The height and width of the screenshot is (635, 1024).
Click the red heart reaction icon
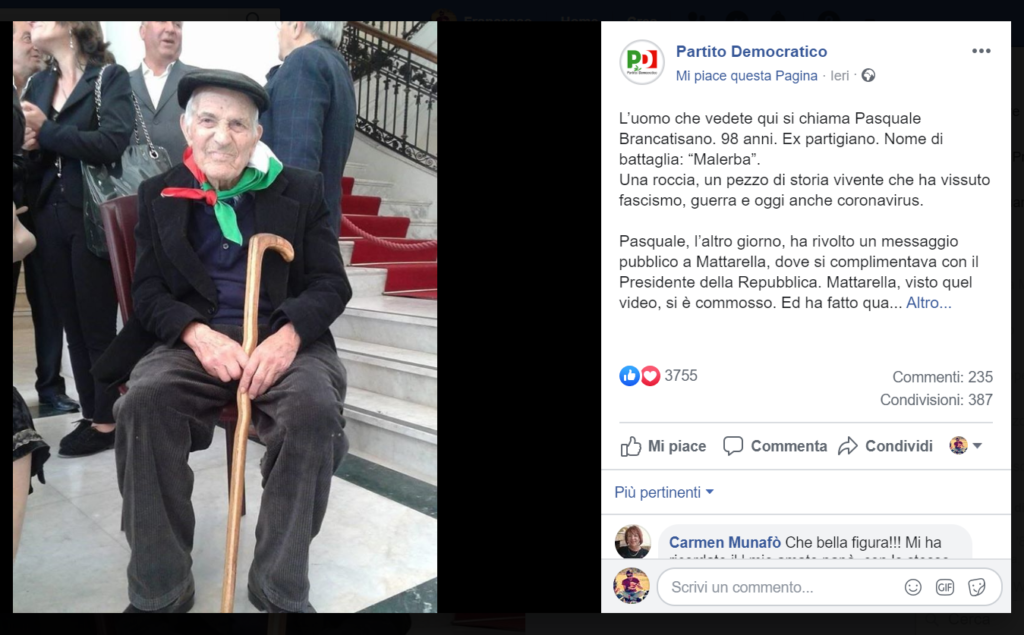(650, 376)
